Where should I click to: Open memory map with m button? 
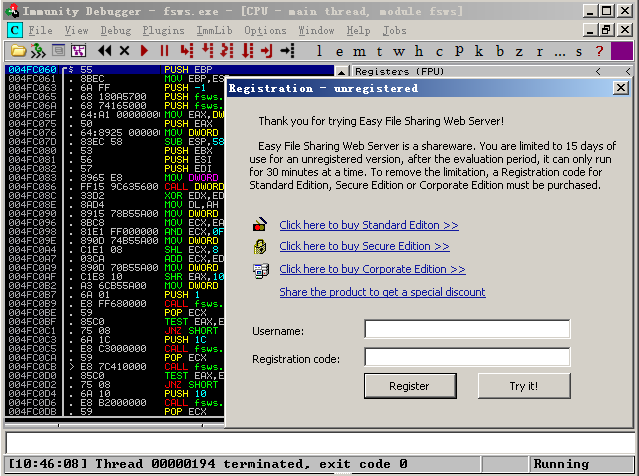tap(359, 52)
